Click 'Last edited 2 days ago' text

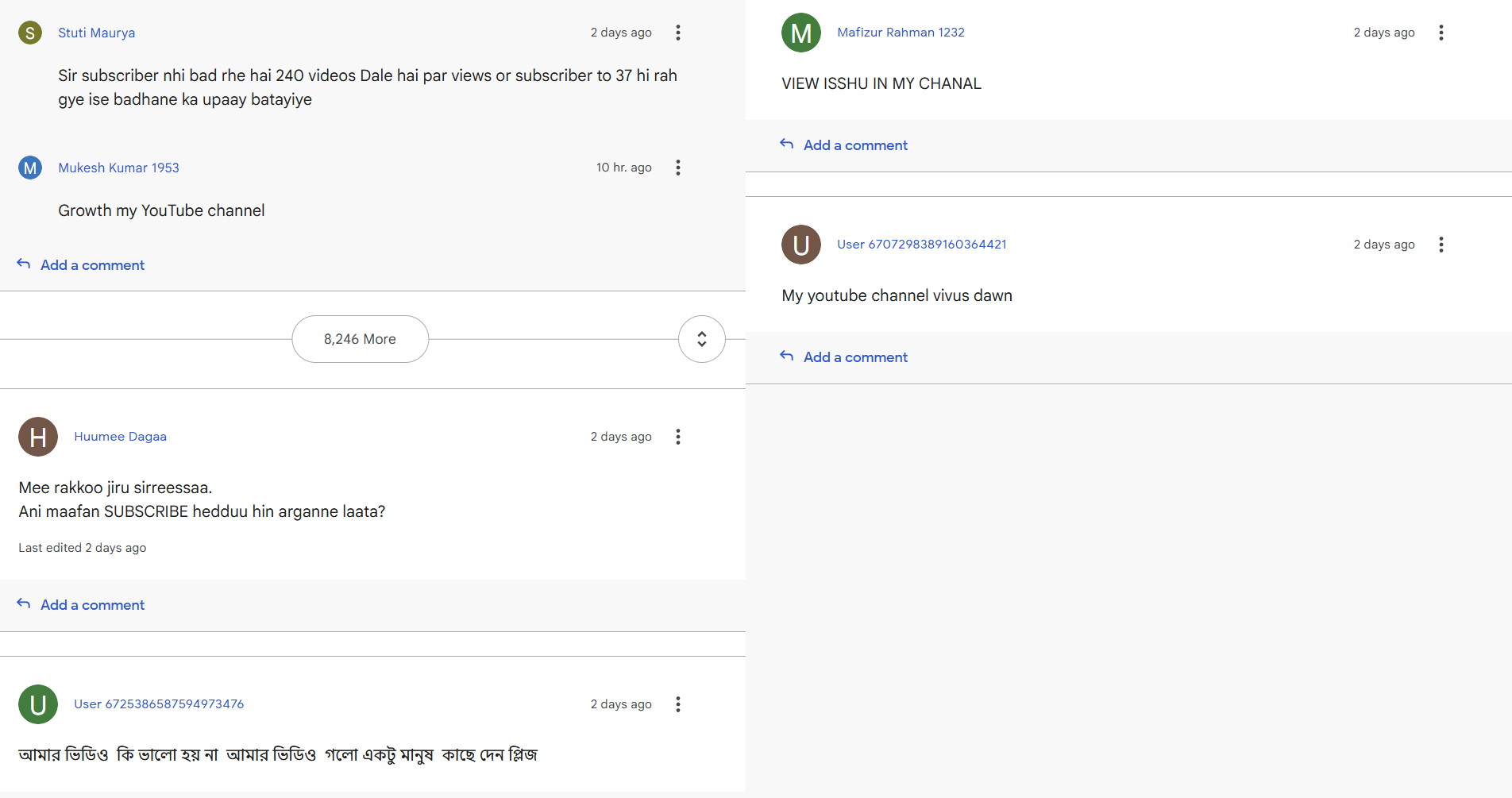(83, 548)
